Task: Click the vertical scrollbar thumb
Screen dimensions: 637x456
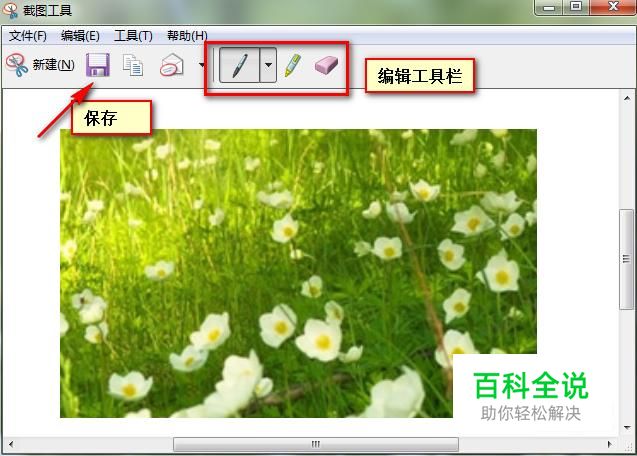Action: pos(626,259)
